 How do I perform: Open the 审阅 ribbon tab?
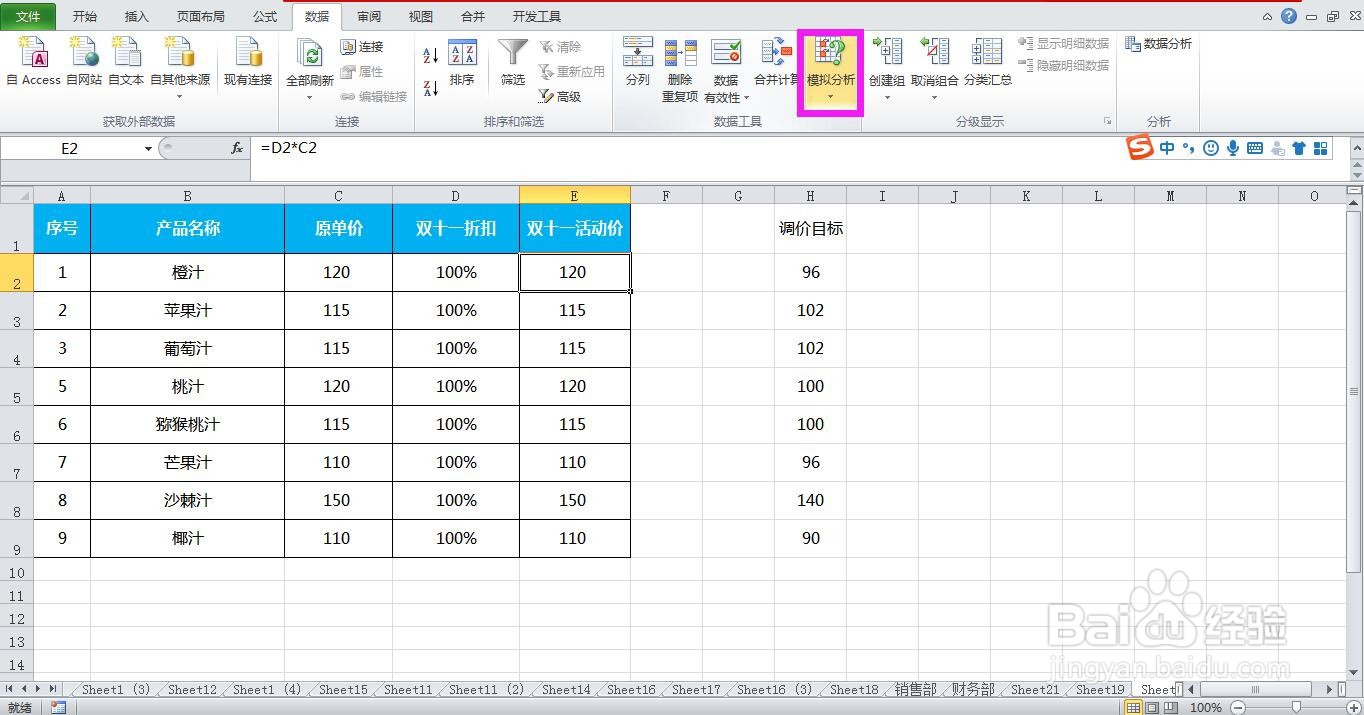368,16
